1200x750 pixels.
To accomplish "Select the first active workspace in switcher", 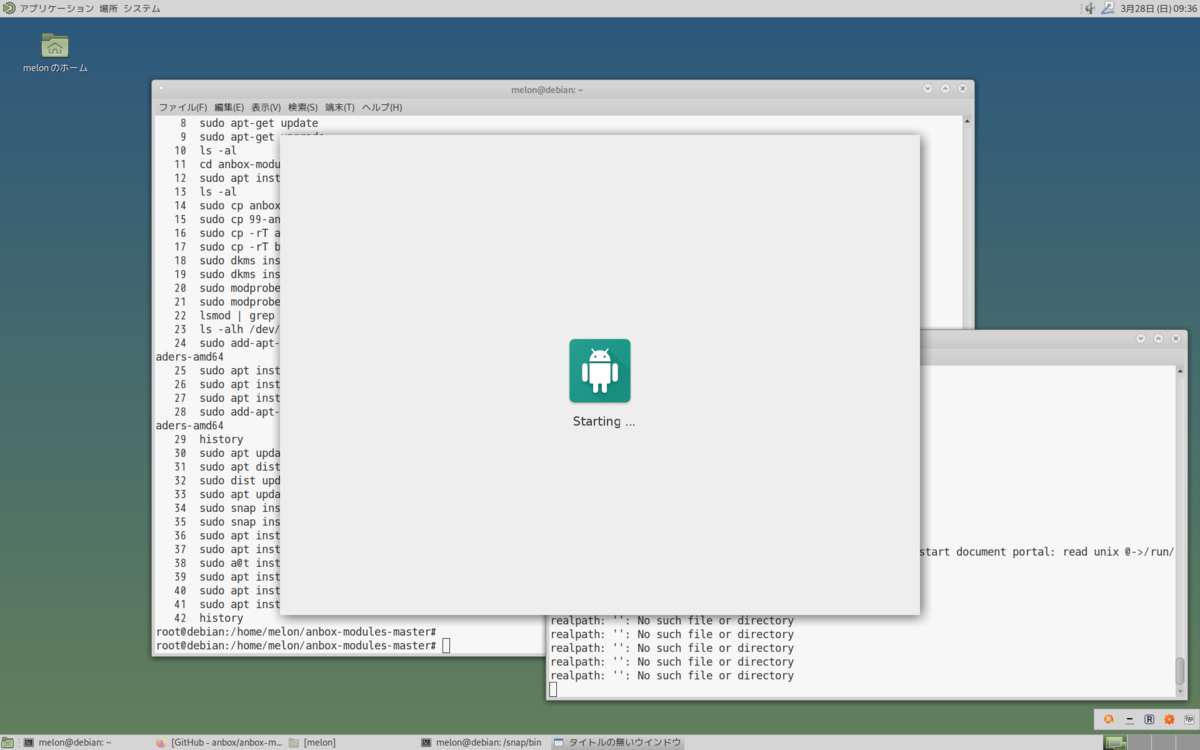I will click(1115, 742).
